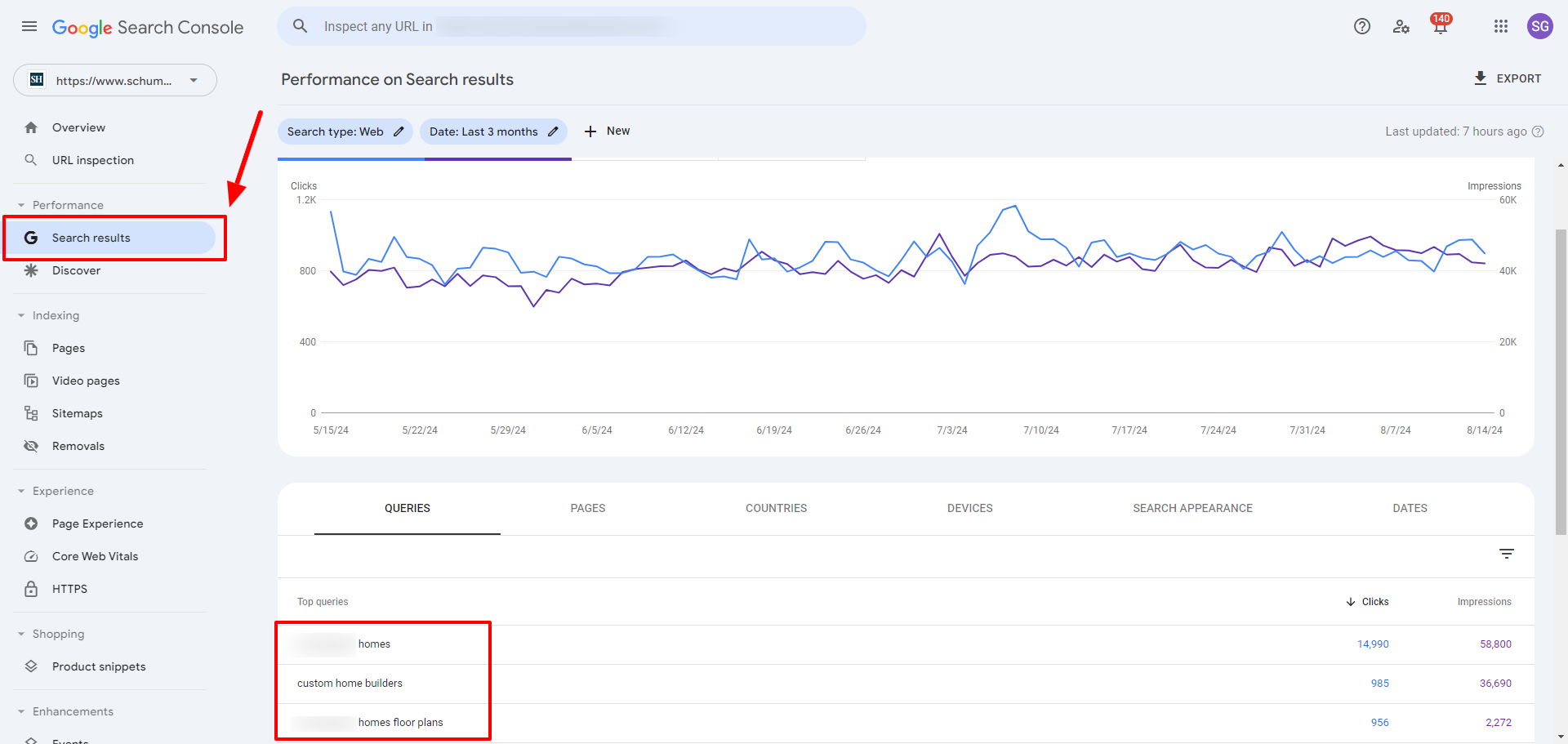Click the 14,990 clicks value
Screen dimensions: 1568x744
point(1373,644)
